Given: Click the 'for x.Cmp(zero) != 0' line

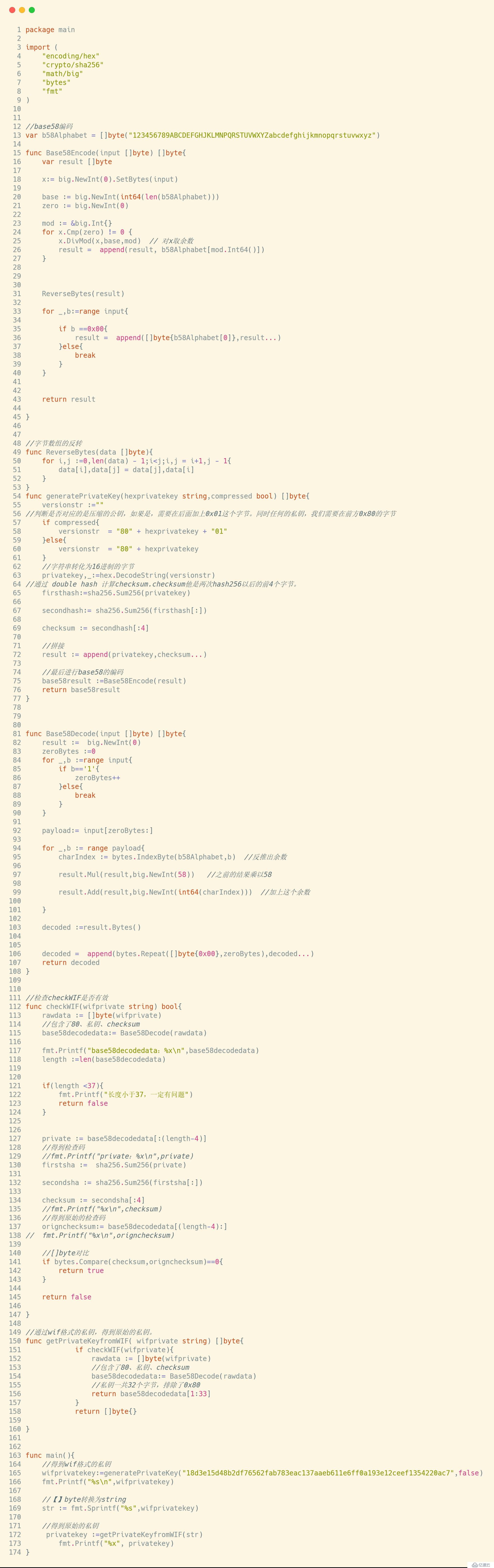Looking at the screenshot, I should click(x=87, y=232).
